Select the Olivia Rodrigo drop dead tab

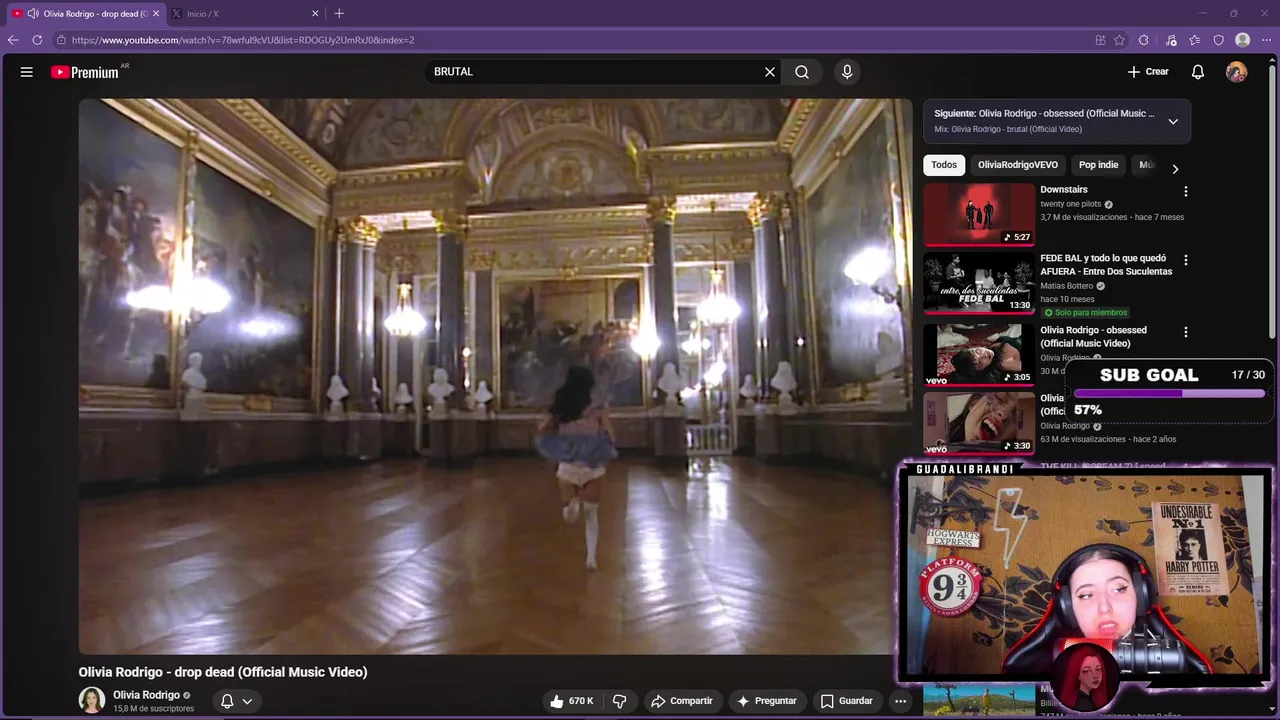pyautogui.click(x=86, y=14)
